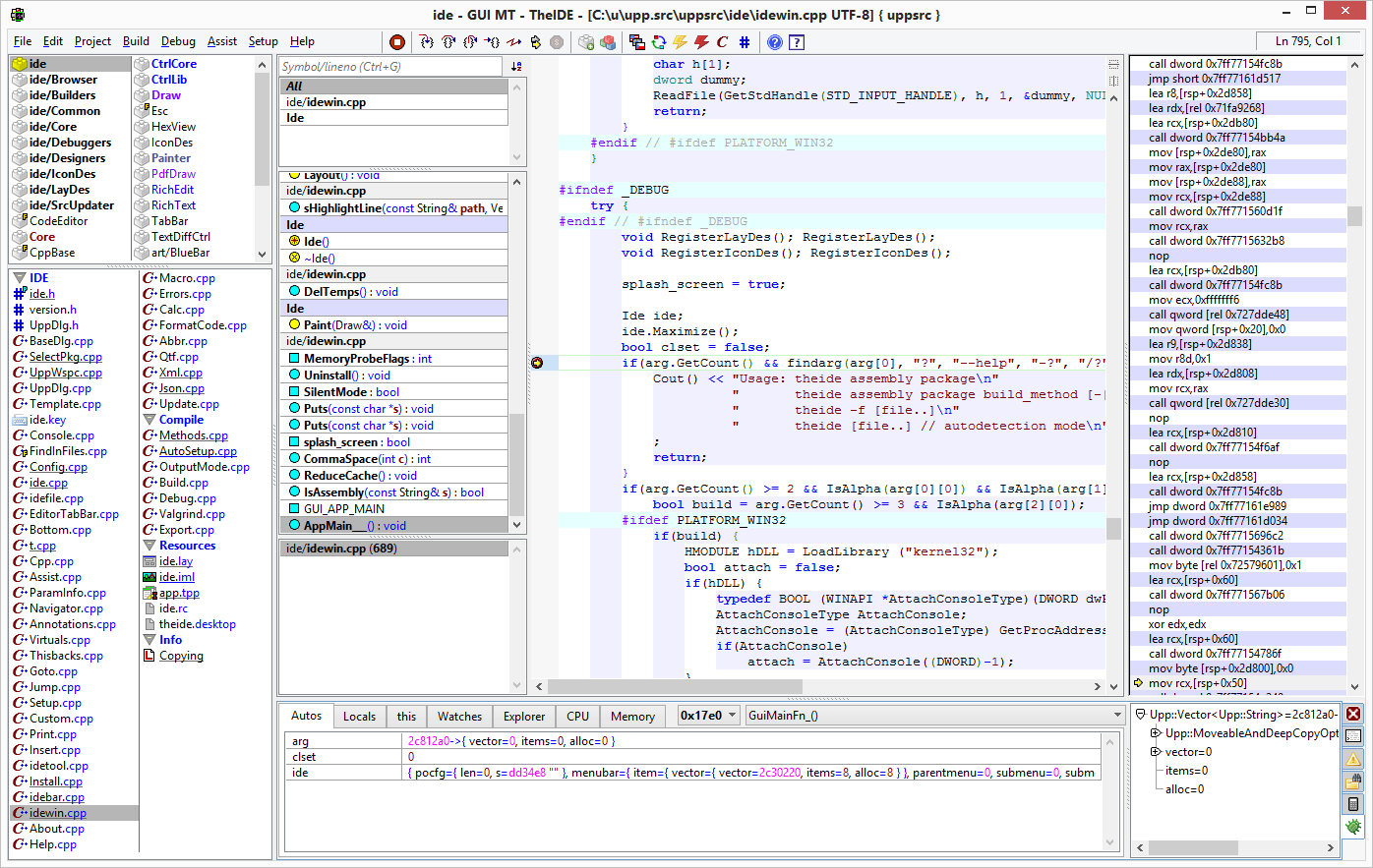Select the ide/Browser package
Screen dimensions: 1373x868
63,80
